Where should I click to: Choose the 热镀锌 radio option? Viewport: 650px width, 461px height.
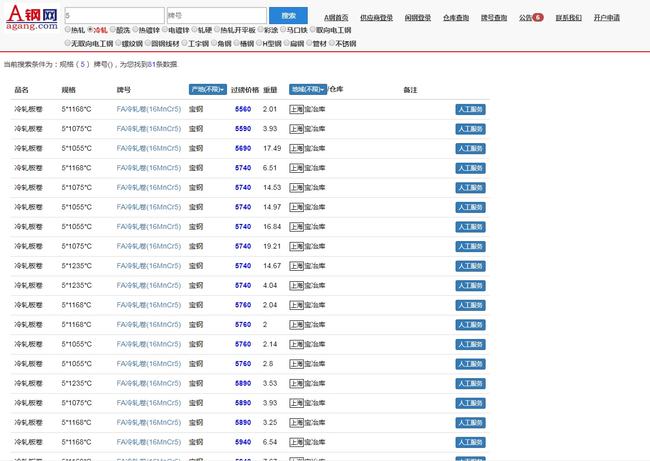[x=135, y=29]
